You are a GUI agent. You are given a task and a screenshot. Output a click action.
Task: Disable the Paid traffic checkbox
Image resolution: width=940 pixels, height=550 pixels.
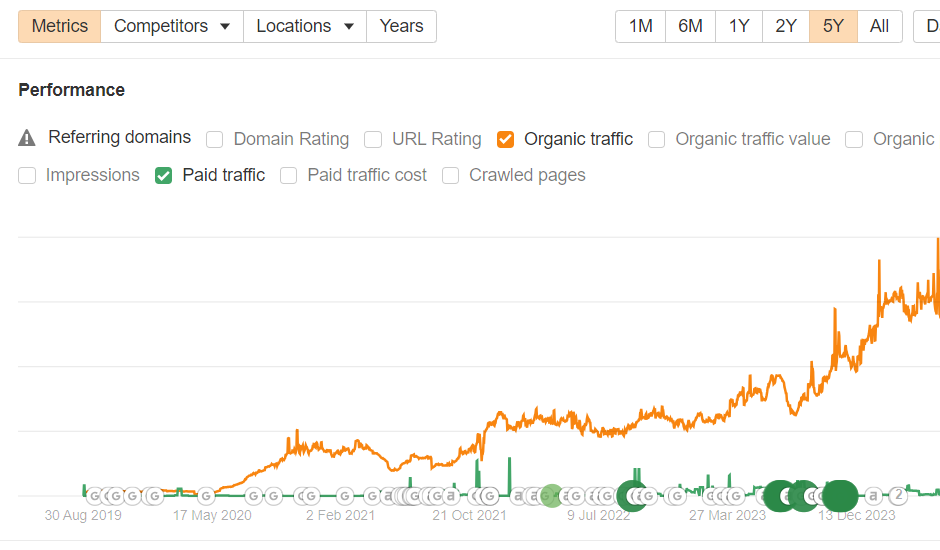(163, 175)
